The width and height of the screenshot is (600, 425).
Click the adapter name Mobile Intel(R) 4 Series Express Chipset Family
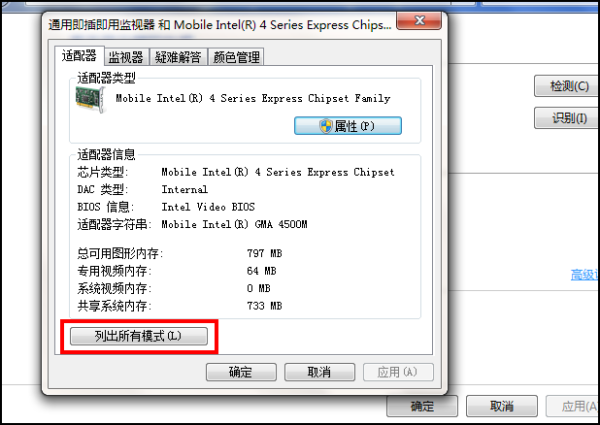(253, 98)
